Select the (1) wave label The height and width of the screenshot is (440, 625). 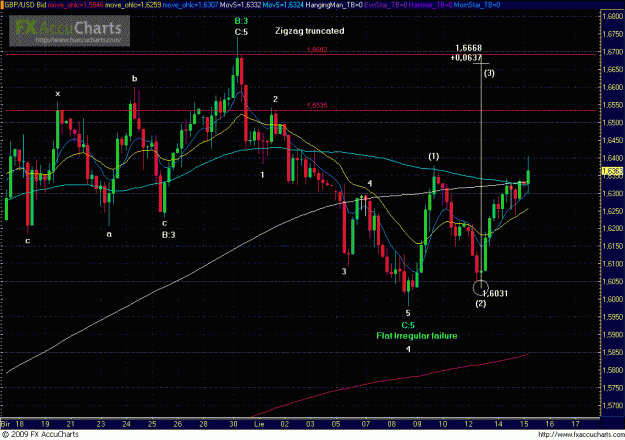coord(434,157)
